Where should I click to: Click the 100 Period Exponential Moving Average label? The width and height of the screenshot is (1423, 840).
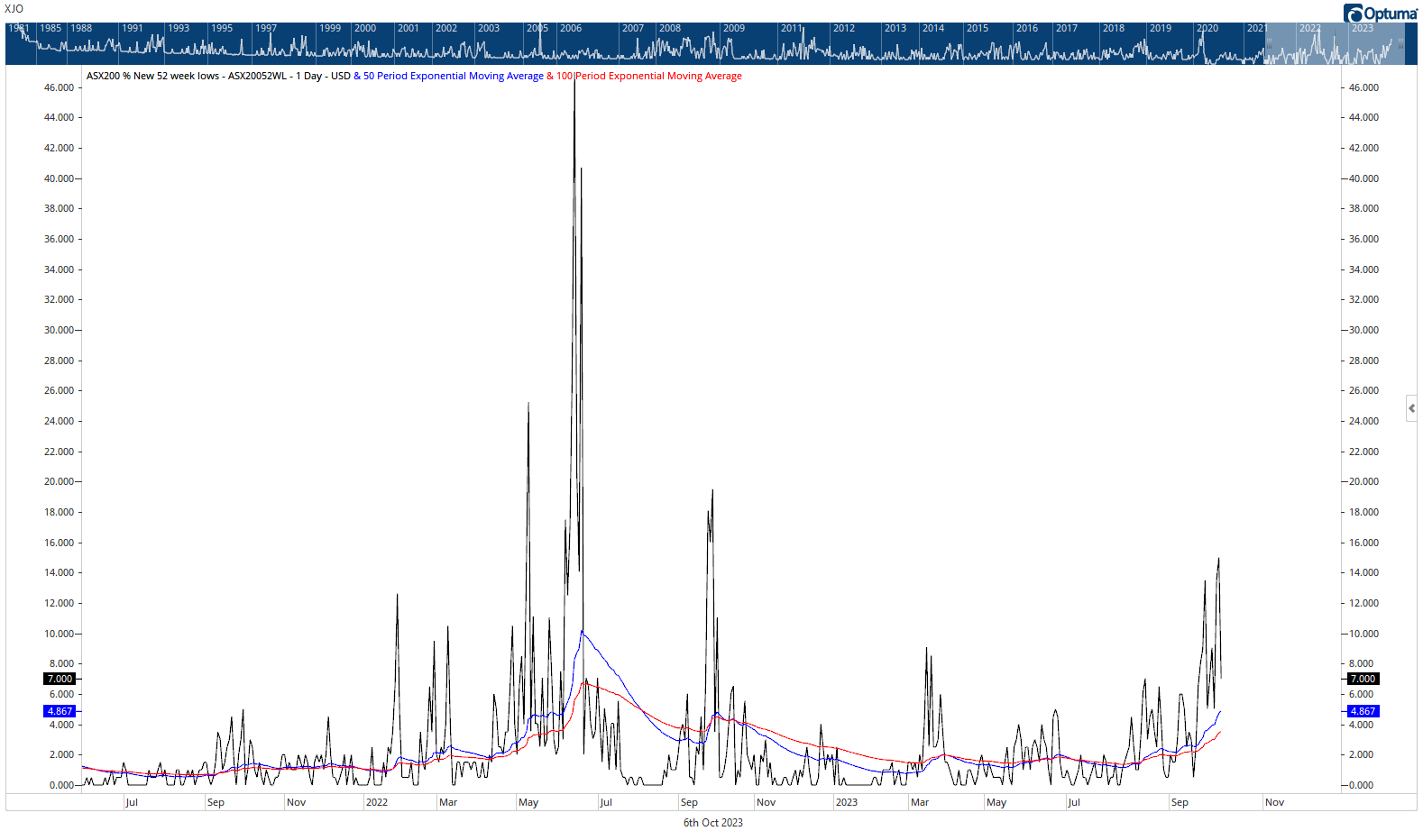point(649,77)
